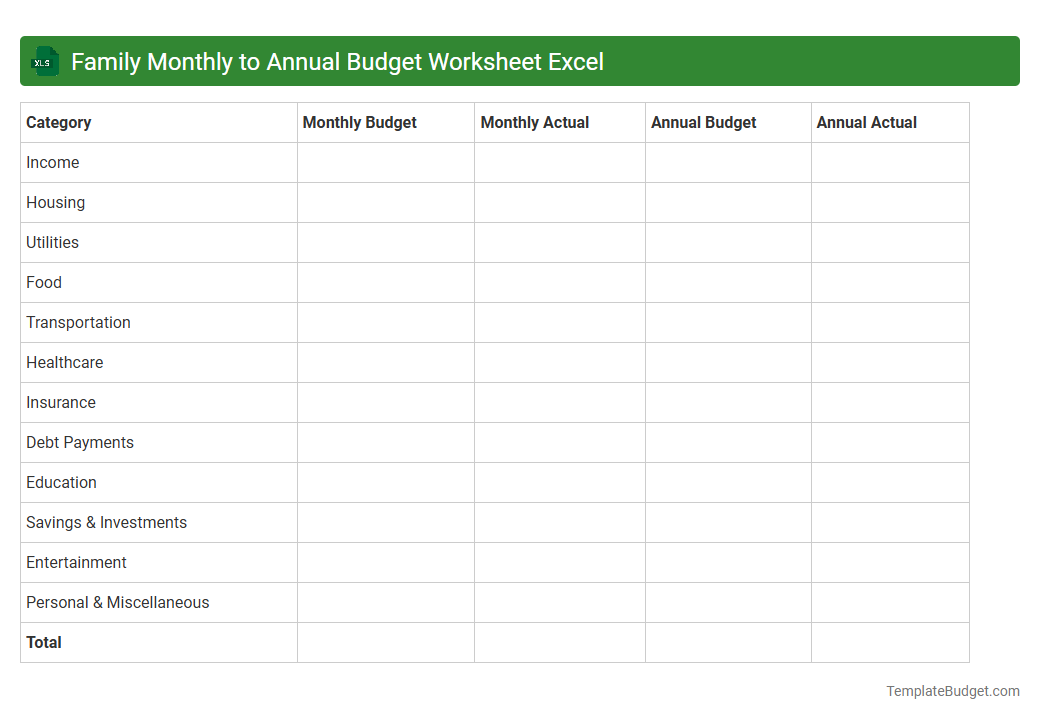The image size is (1040, 720).
Task: Select the Utilities category row label
Action: pyautogui.click(x=52, y=242)
